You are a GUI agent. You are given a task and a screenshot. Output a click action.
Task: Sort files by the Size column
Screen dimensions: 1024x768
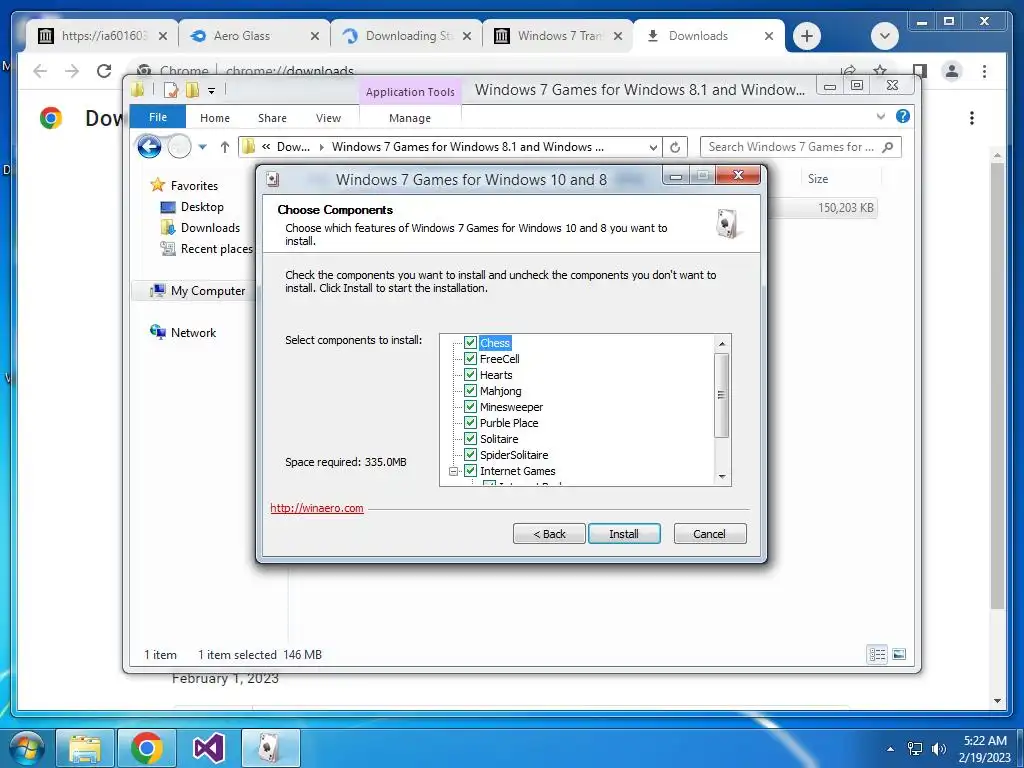click(x=818, y=178)
